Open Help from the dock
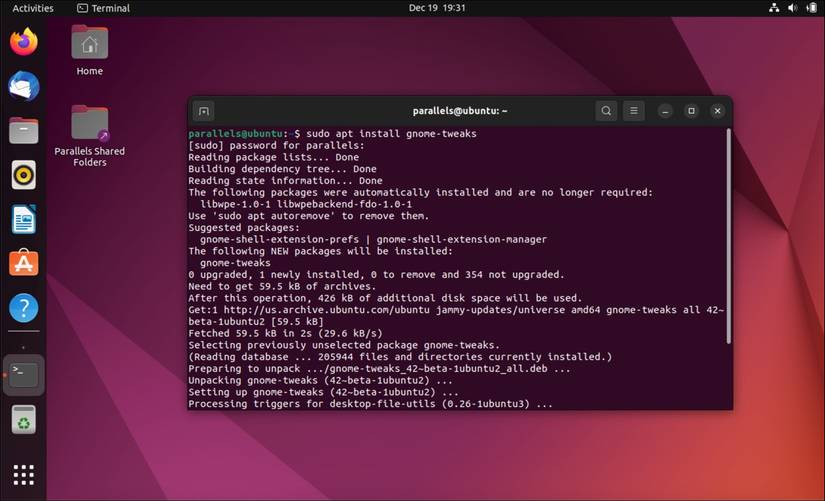The height and width of the screenshot is (501, 825). (24, 308)
